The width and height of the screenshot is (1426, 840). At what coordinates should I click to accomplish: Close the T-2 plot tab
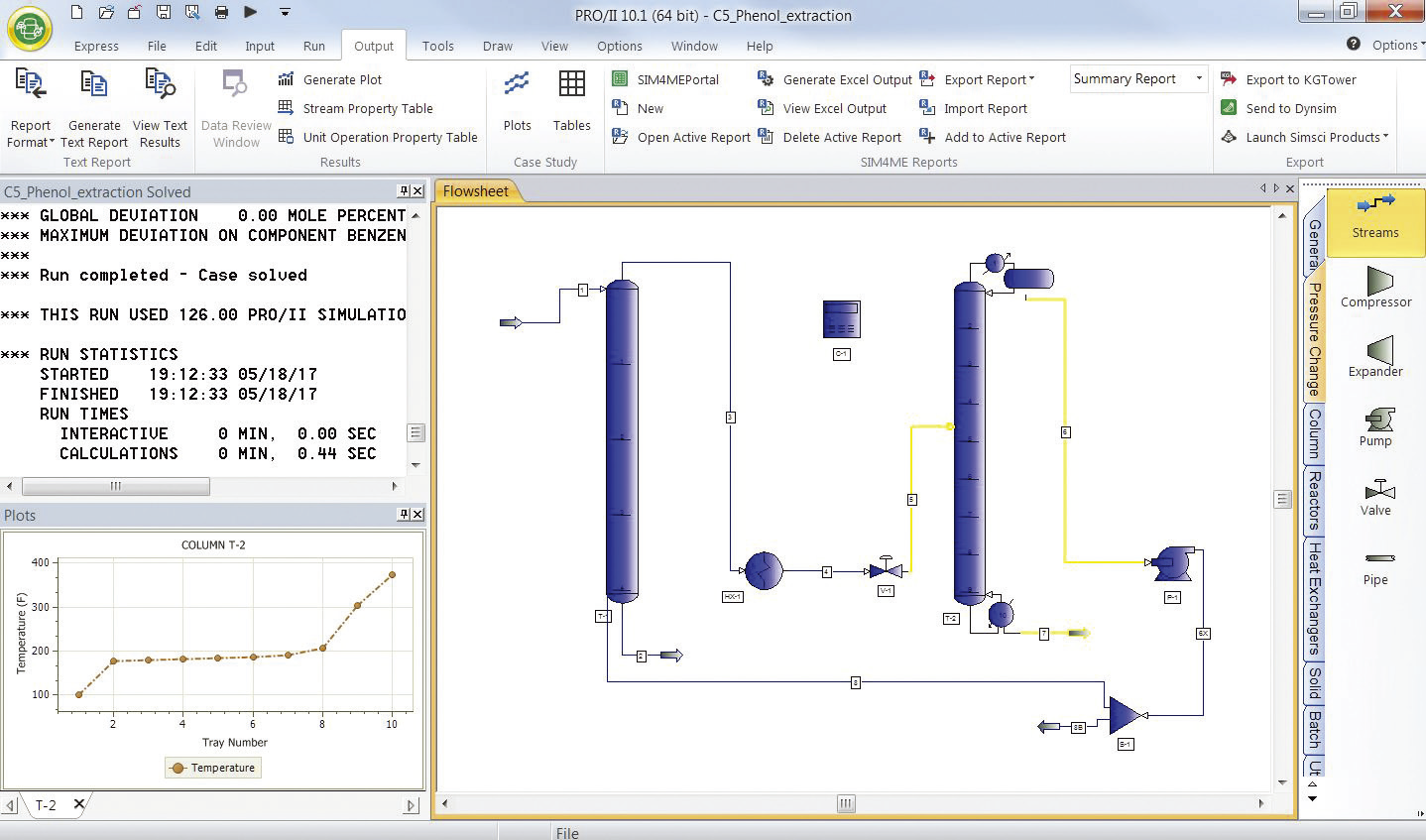coord(79,804)
